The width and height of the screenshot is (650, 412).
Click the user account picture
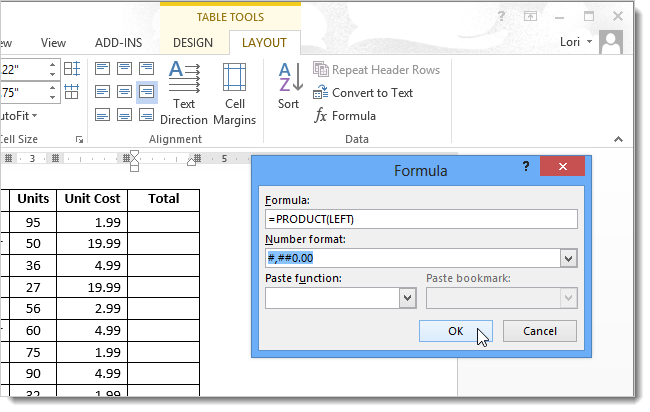pos(611,42)
